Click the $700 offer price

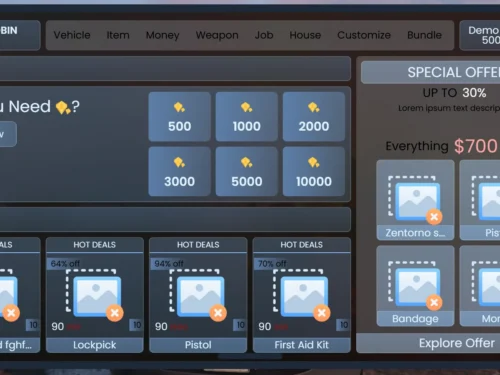pyautogui.click(x=476, y=146)
